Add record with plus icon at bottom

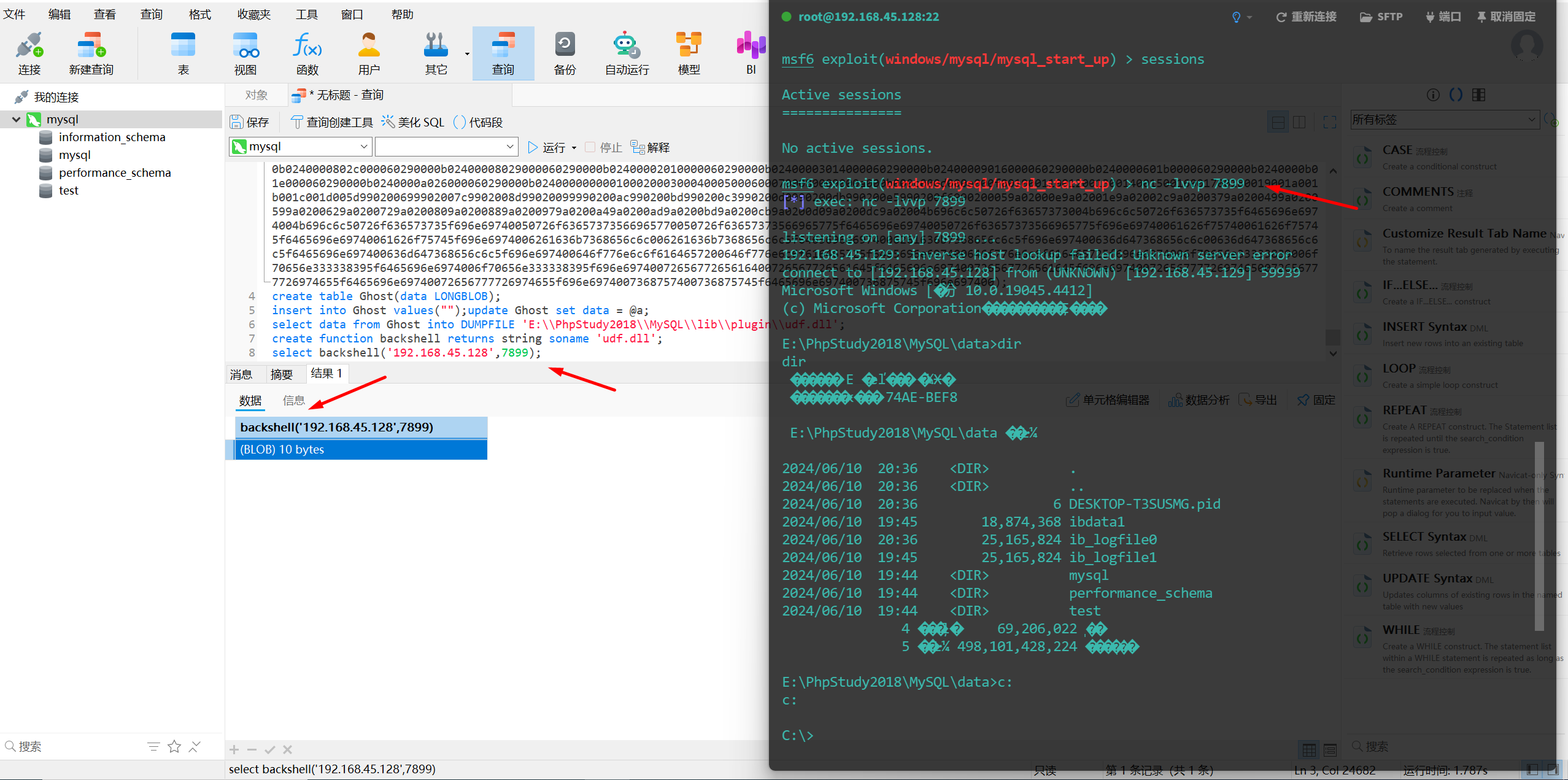(234, 749)
